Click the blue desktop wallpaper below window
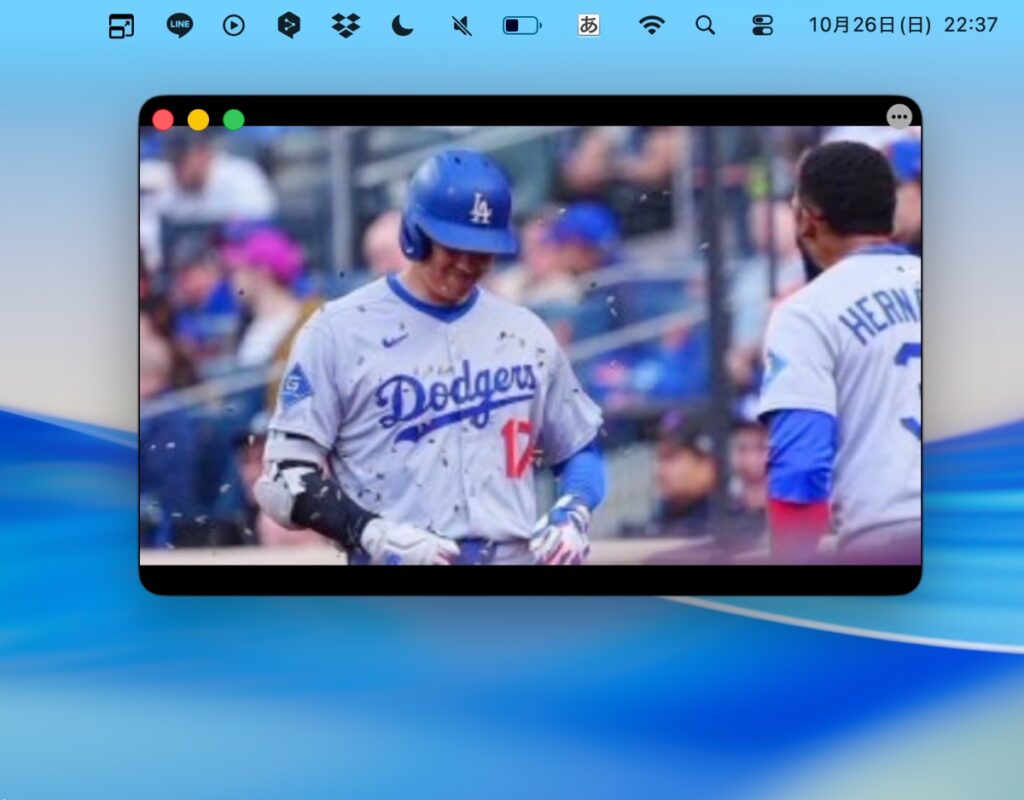 (x=500, y=700)
